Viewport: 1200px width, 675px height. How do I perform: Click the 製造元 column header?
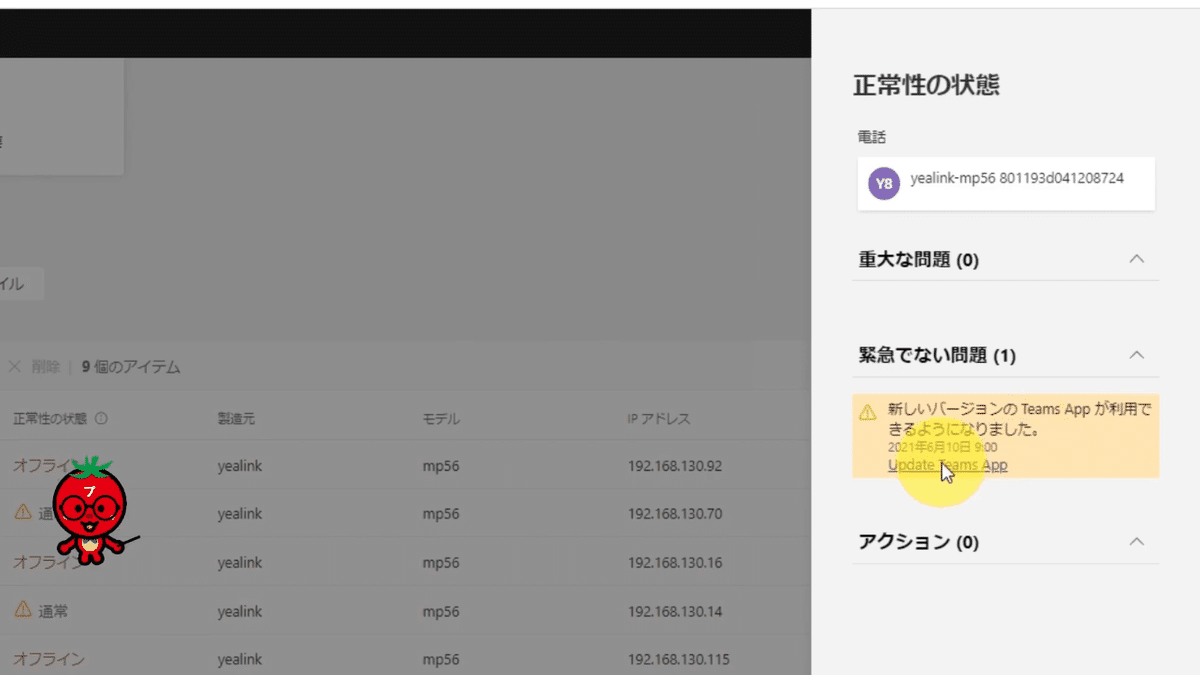(x=237, y=418)
